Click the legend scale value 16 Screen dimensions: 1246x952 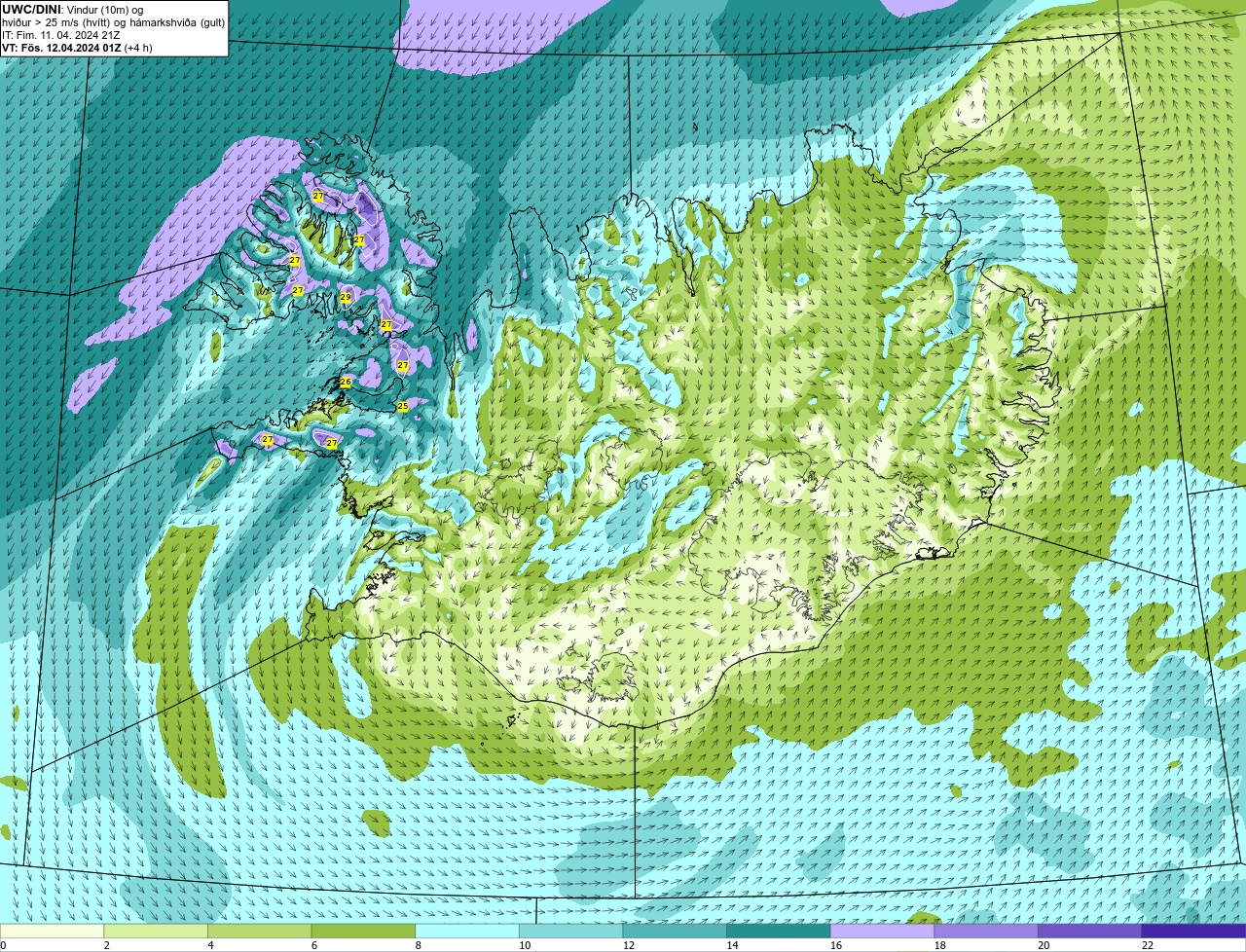click(x=836, y=945)
